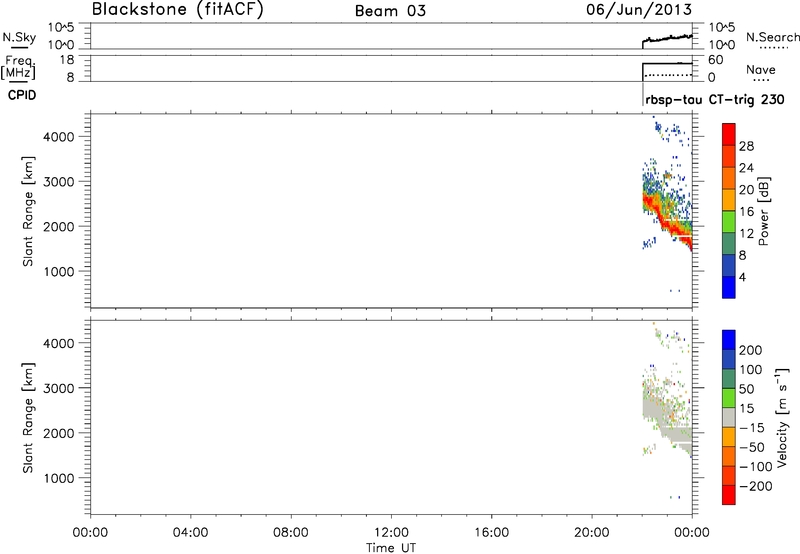Click the 'Freq. [MHz]' axis label
This screenshot has height=554, width=800.
click(19, 67)
